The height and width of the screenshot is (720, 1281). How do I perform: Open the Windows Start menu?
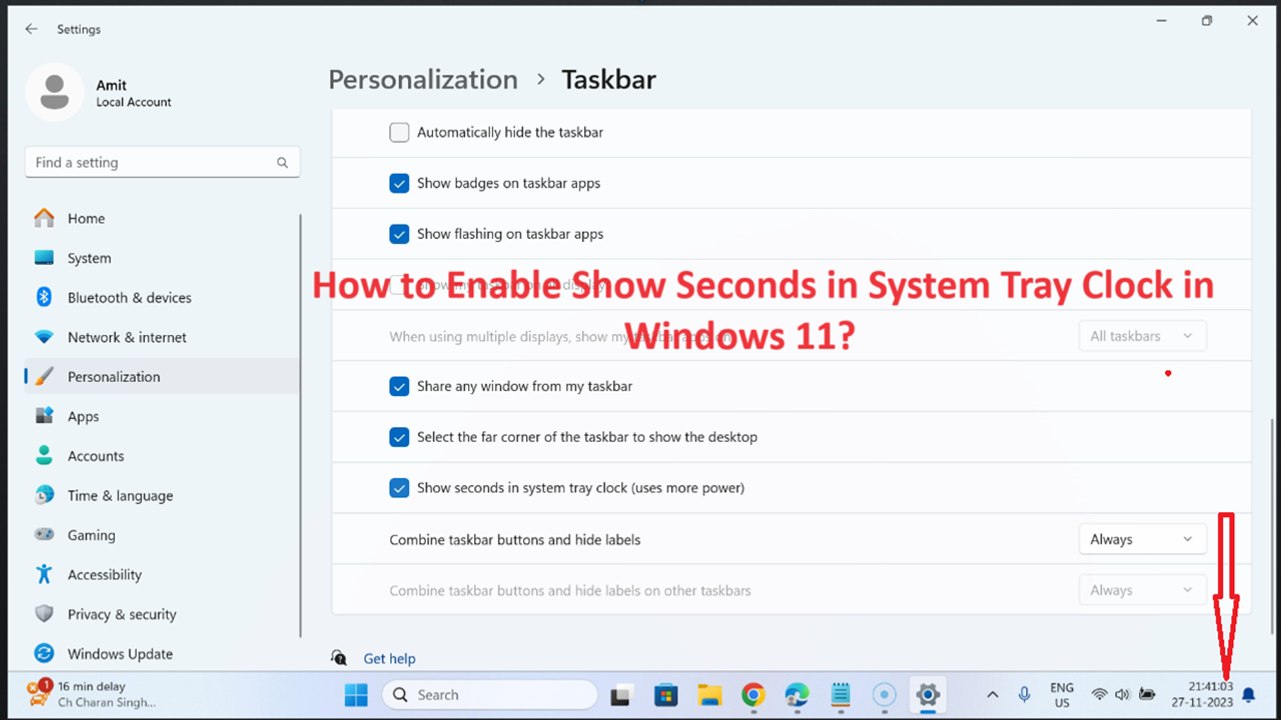tap(355, 694)
